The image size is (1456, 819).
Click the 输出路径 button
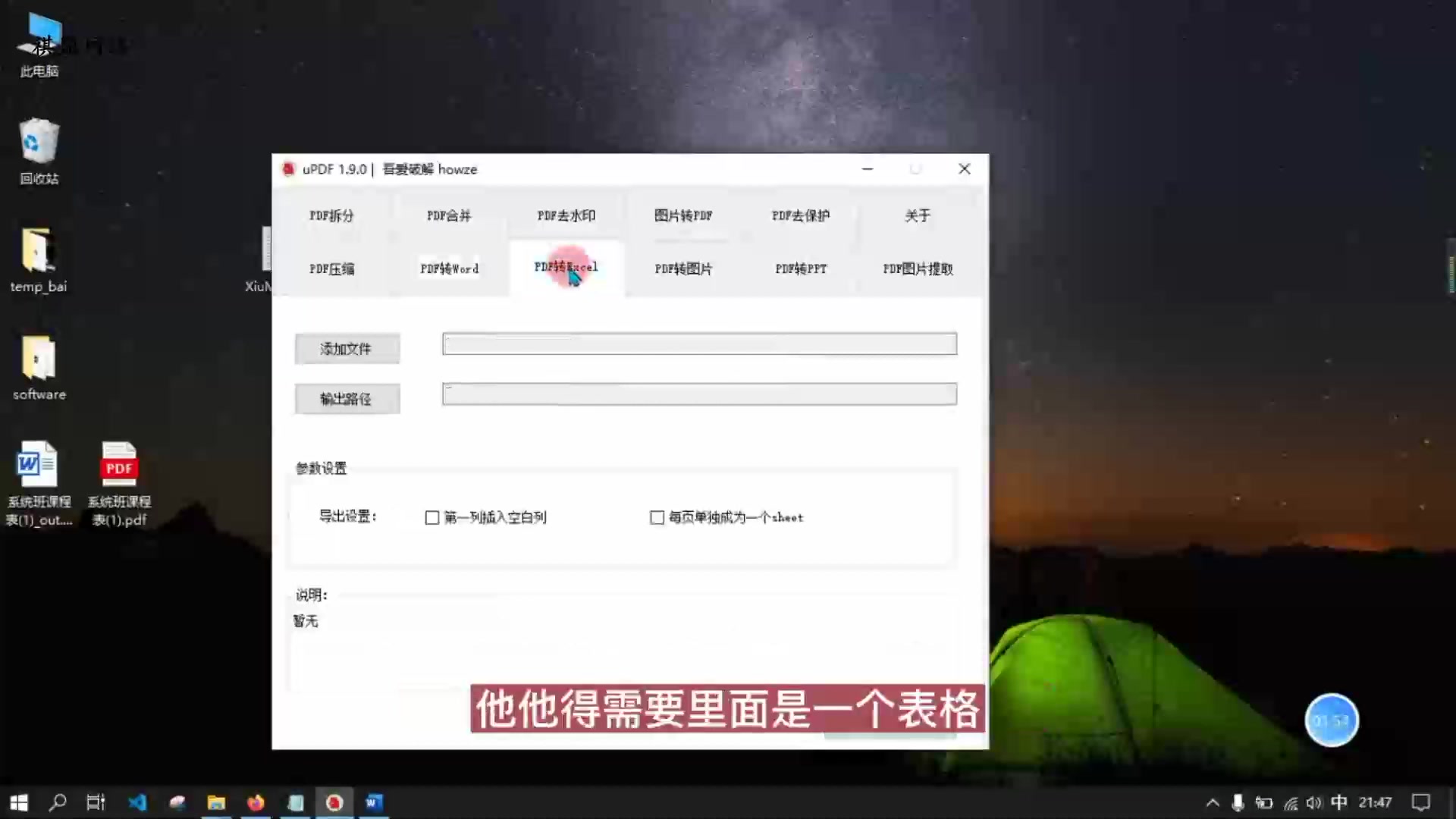[346, 398]
